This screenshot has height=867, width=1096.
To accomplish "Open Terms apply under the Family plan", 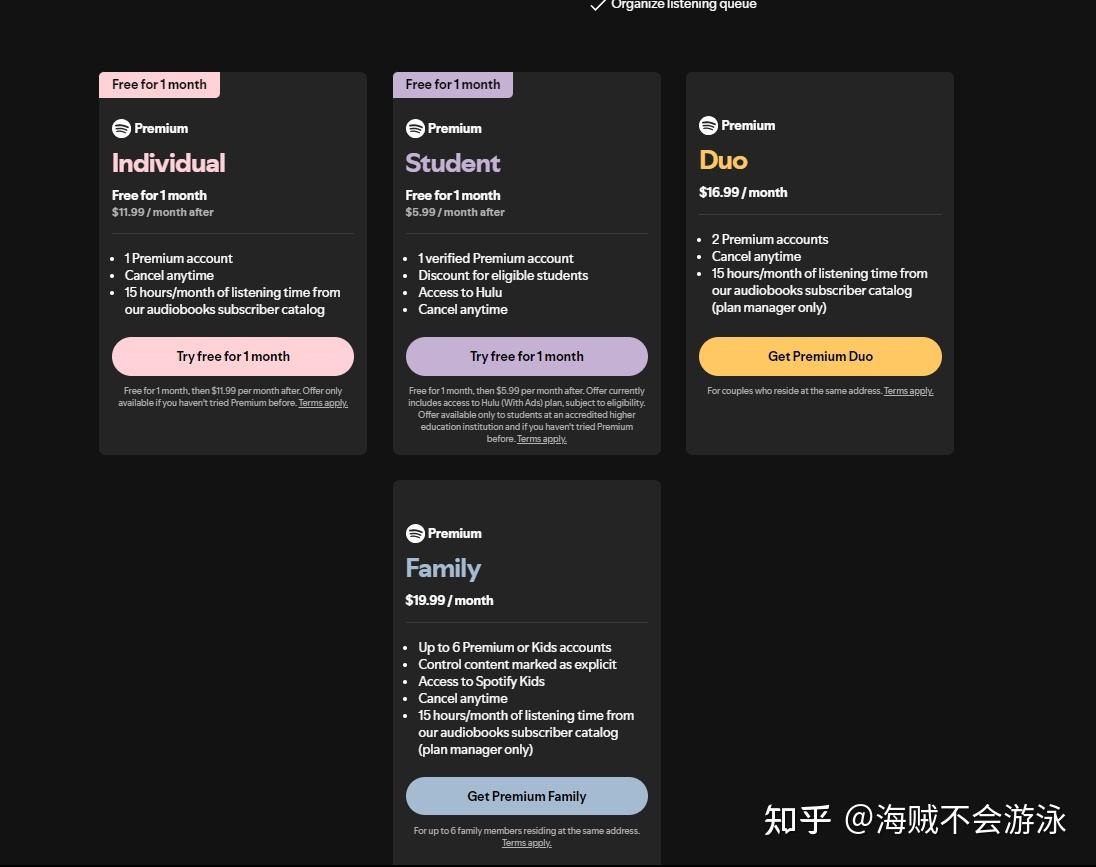I will (x=526, y=842).
